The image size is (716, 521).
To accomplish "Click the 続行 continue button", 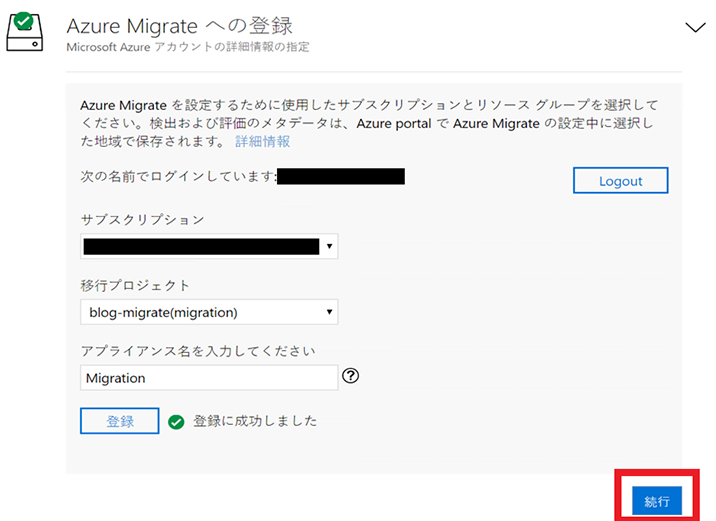I will click(657, 501).
